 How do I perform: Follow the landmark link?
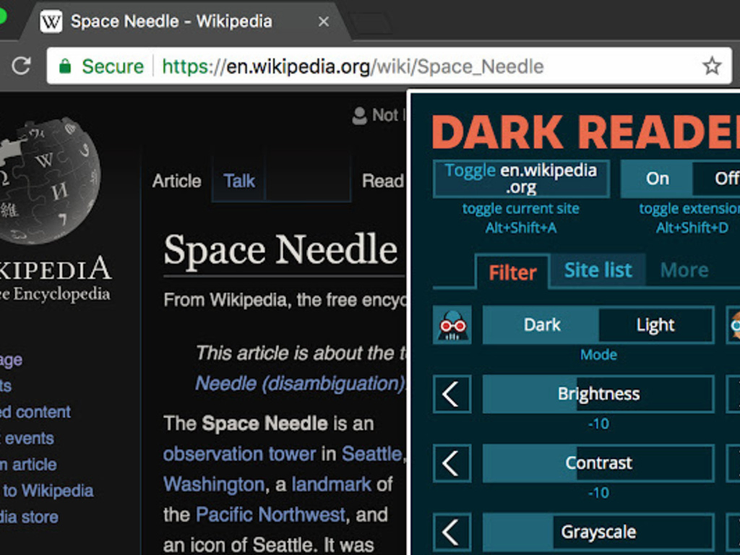pos(331,484)
